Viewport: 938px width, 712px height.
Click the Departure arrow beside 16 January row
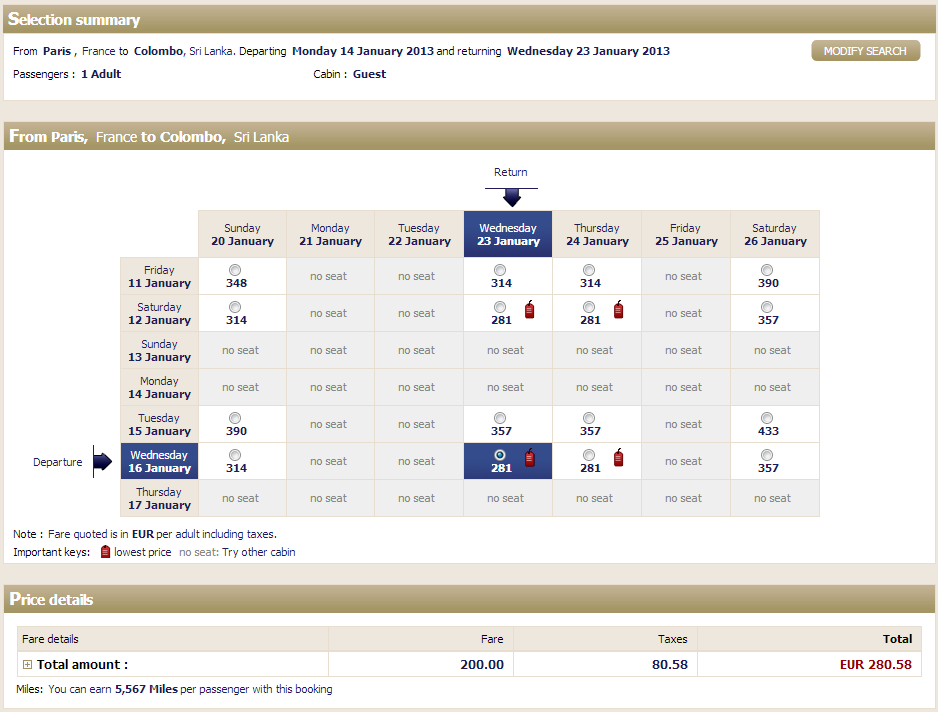(103, 462)
